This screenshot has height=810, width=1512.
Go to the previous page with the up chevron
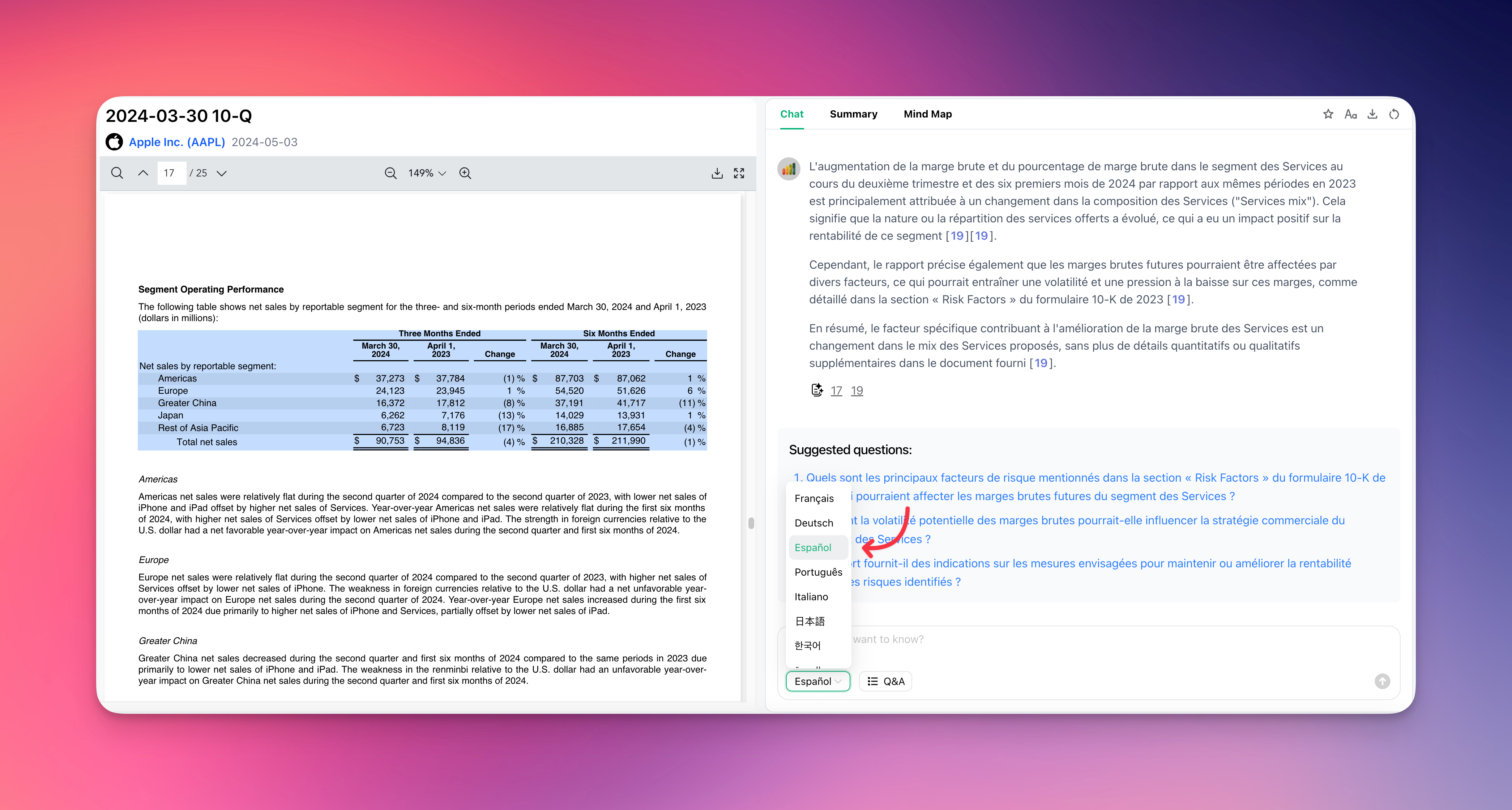click(142, 173)
